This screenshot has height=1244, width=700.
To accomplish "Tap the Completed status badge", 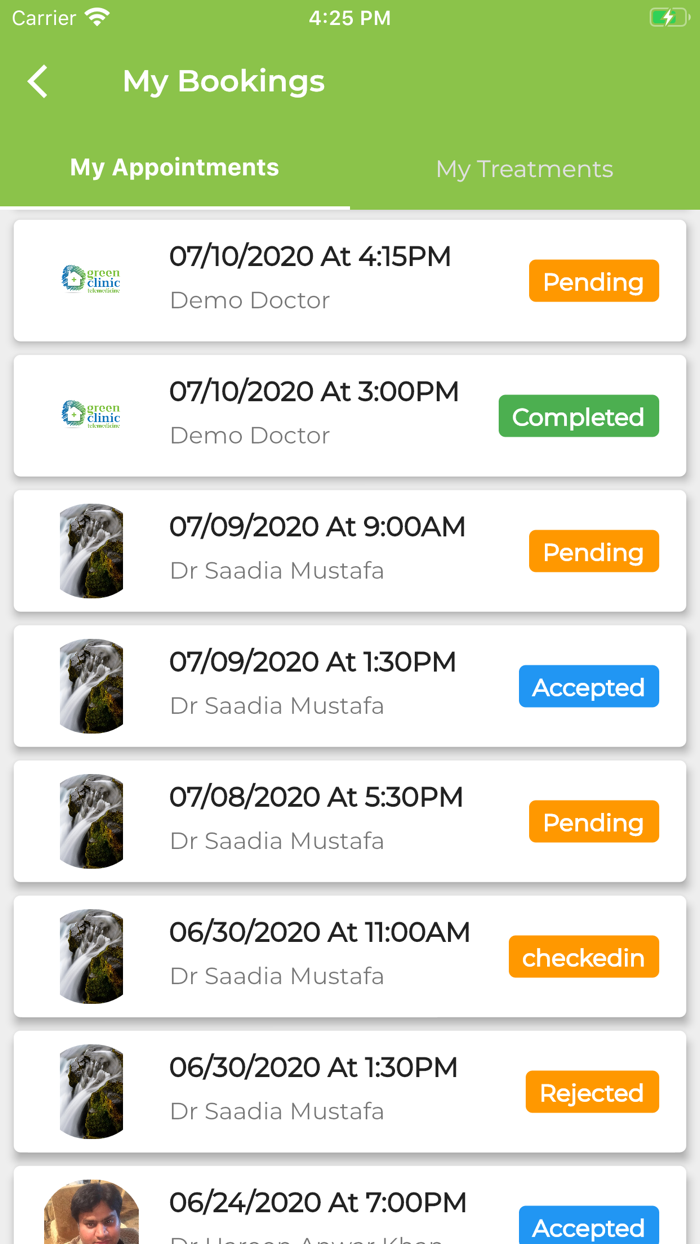I will [578, 415].
